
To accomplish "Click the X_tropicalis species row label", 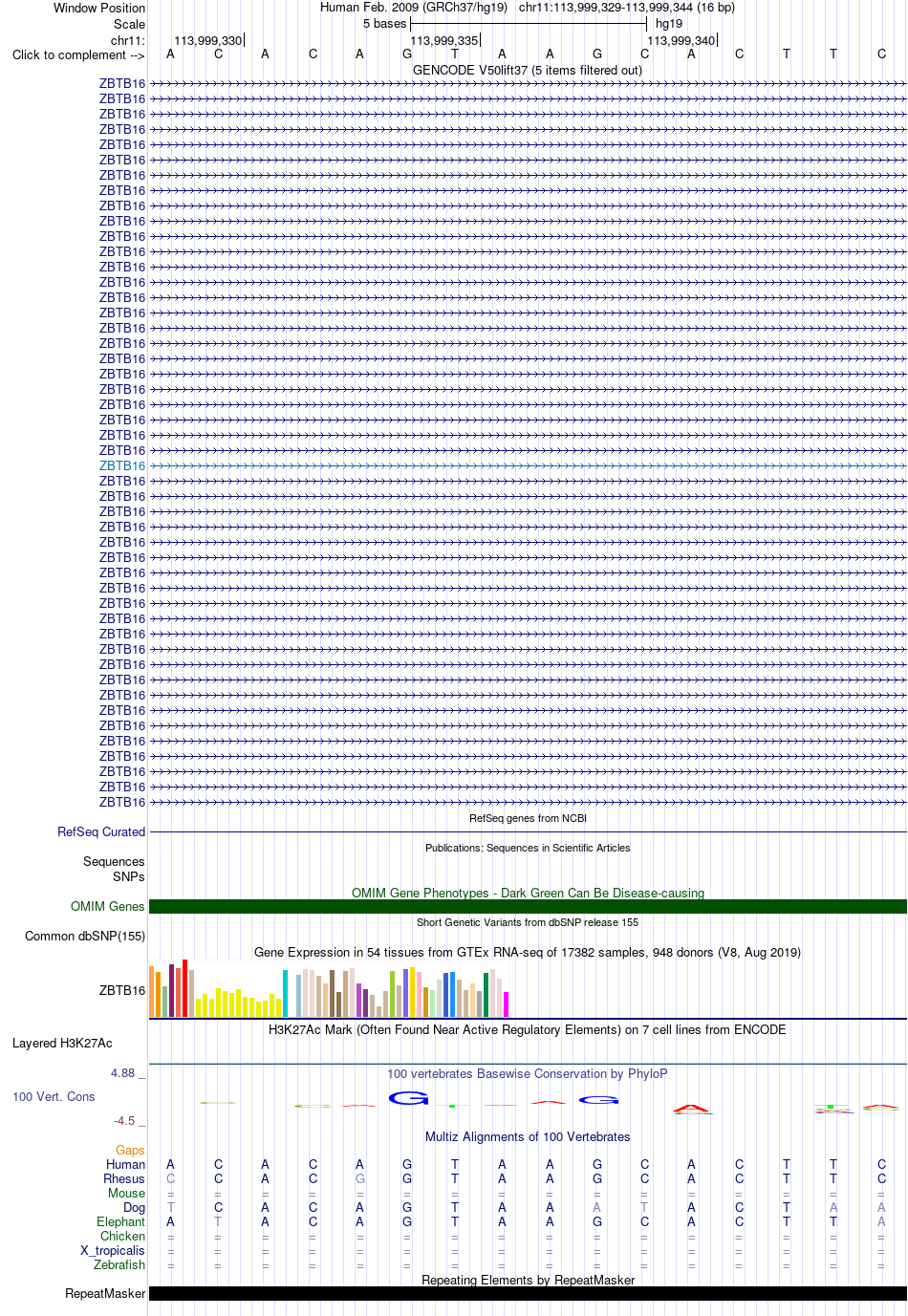I will click(113, 1251).
